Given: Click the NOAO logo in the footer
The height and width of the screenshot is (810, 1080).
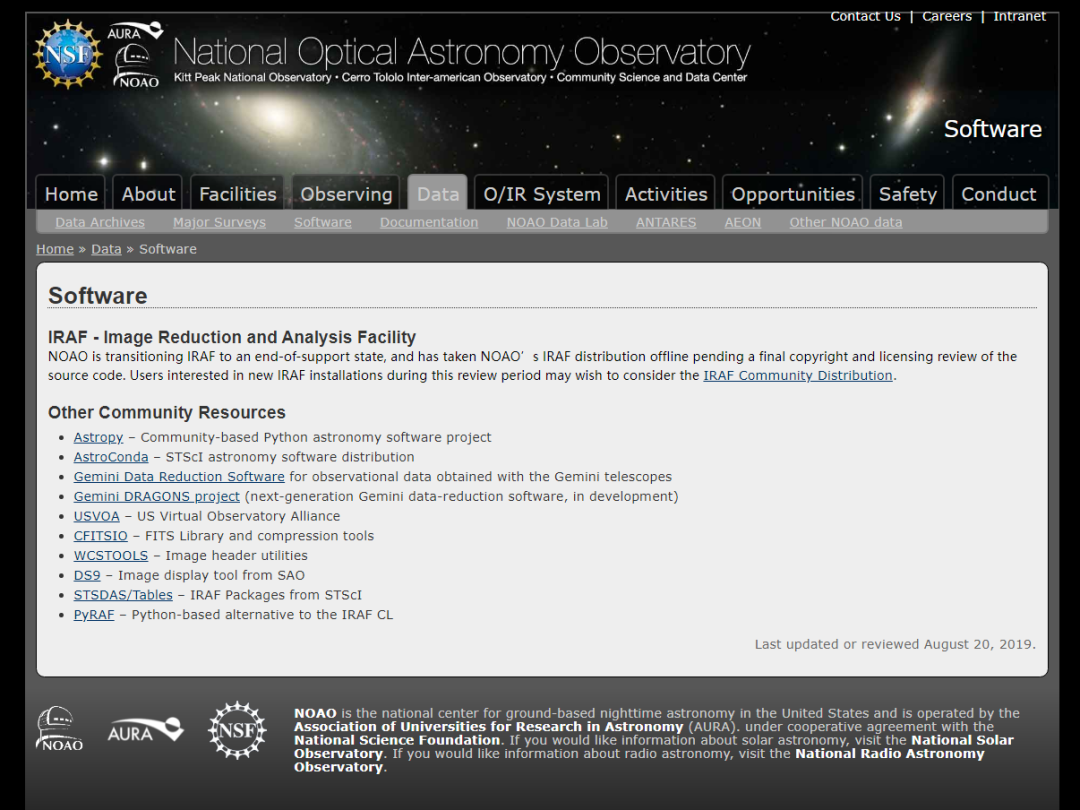Looking at the screenshot, I should 59,729.
